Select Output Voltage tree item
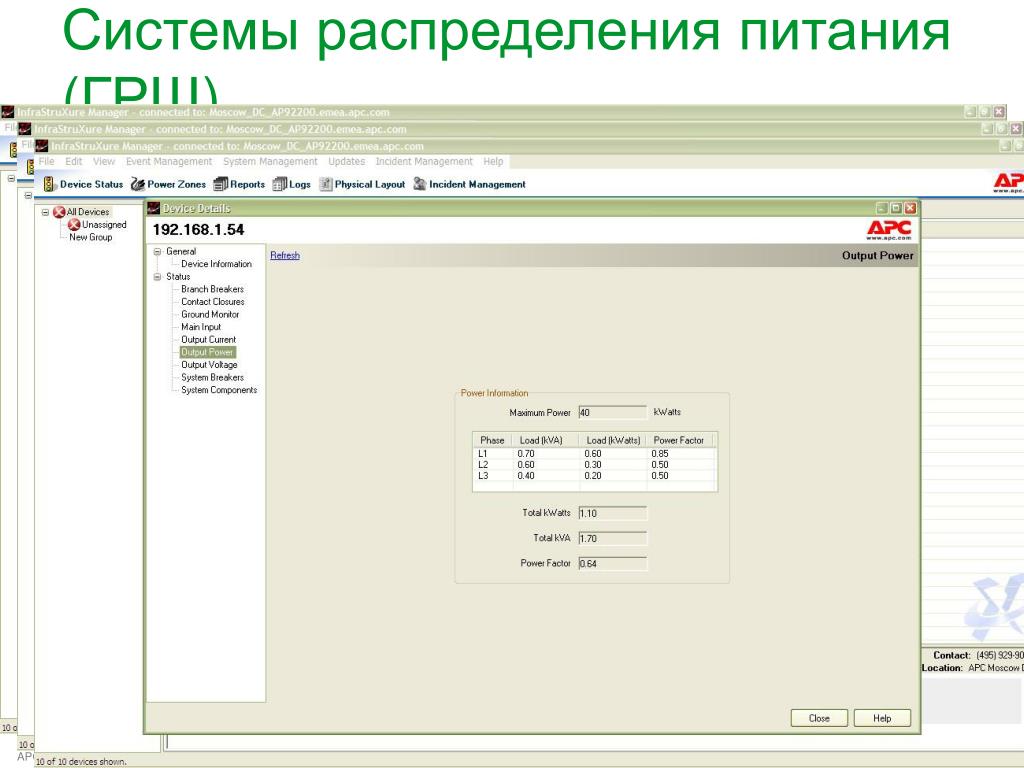This screenshot has width=1024, height=768. [209, 364]
